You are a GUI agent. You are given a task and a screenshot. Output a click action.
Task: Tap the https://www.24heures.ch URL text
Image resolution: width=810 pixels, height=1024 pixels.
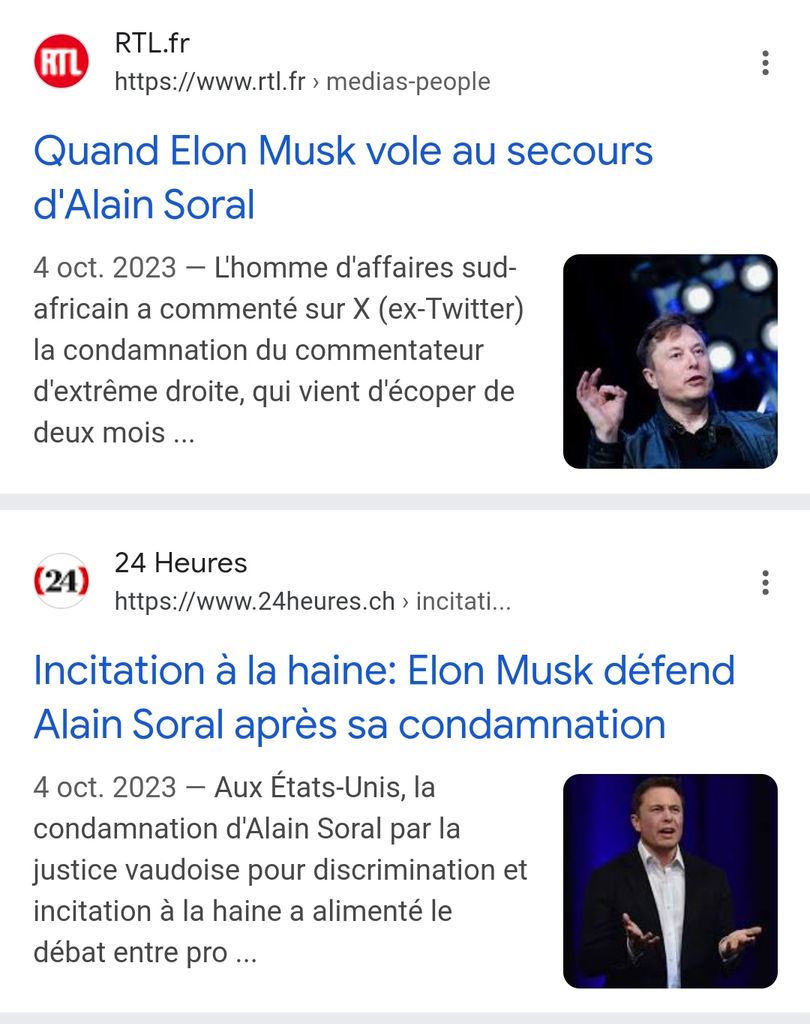click(x=255, y=601)
